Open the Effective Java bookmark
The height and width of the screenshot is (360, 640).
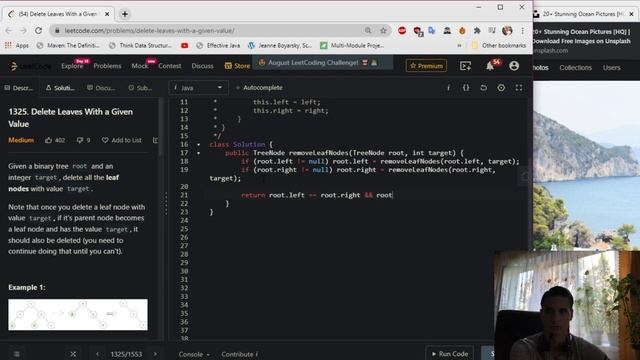tap(218, 46)
